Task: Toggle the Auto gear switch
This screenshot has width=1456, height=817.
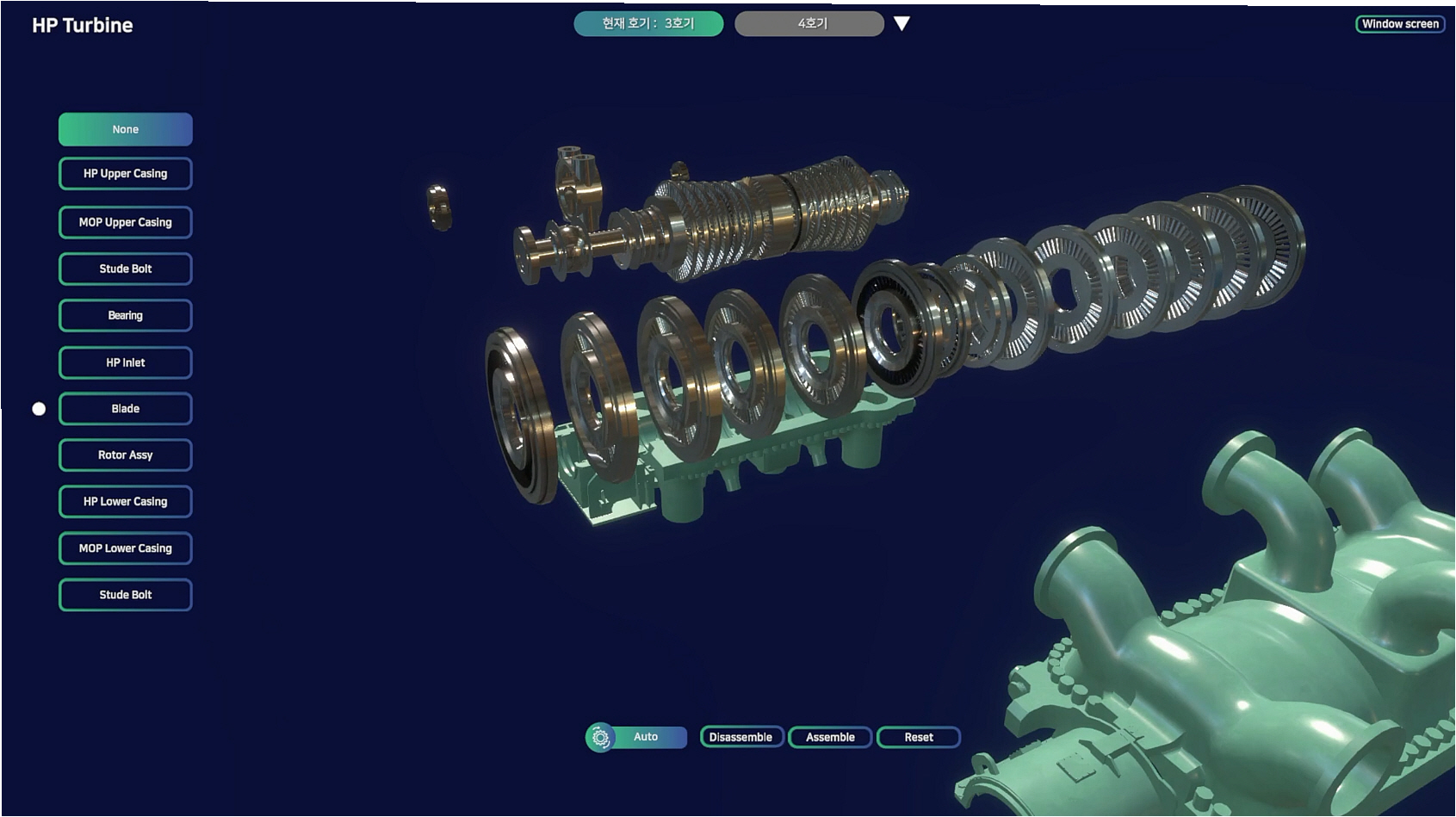Action: (602, 738)
